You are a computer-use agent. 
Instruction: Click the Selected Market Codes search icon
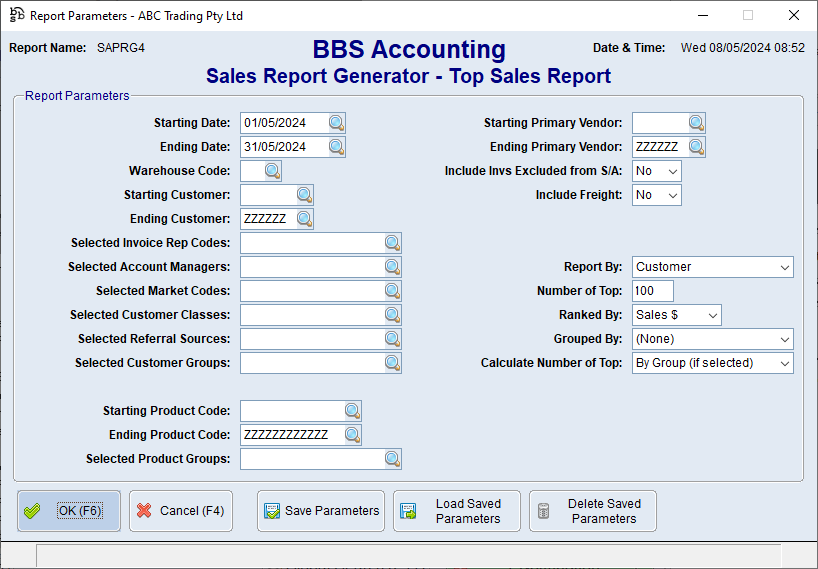(393, 291)
